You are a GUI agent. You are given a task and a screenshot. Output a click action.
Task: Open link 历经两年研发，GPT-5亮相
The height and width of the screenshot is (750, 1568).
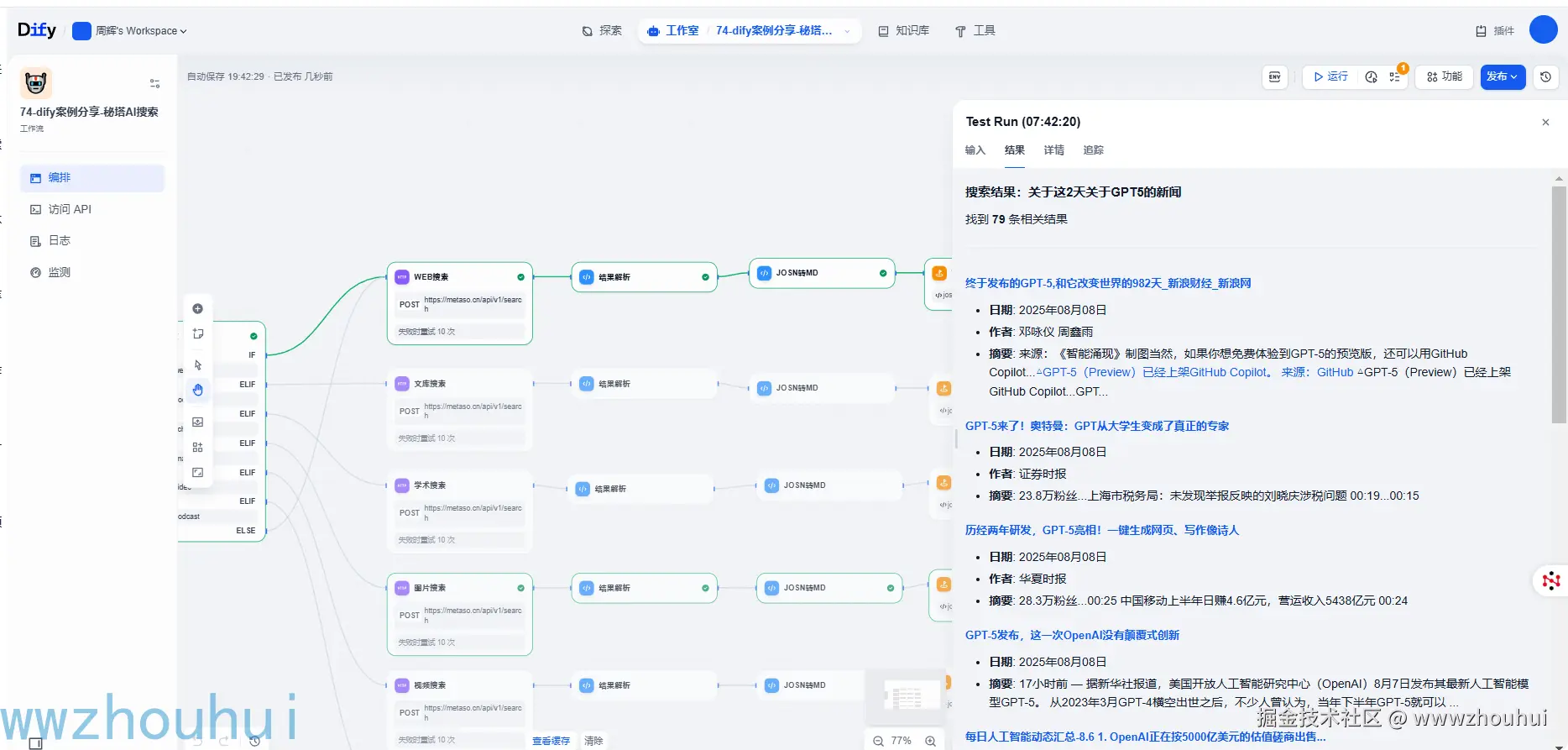click(x=1102, y=530)
